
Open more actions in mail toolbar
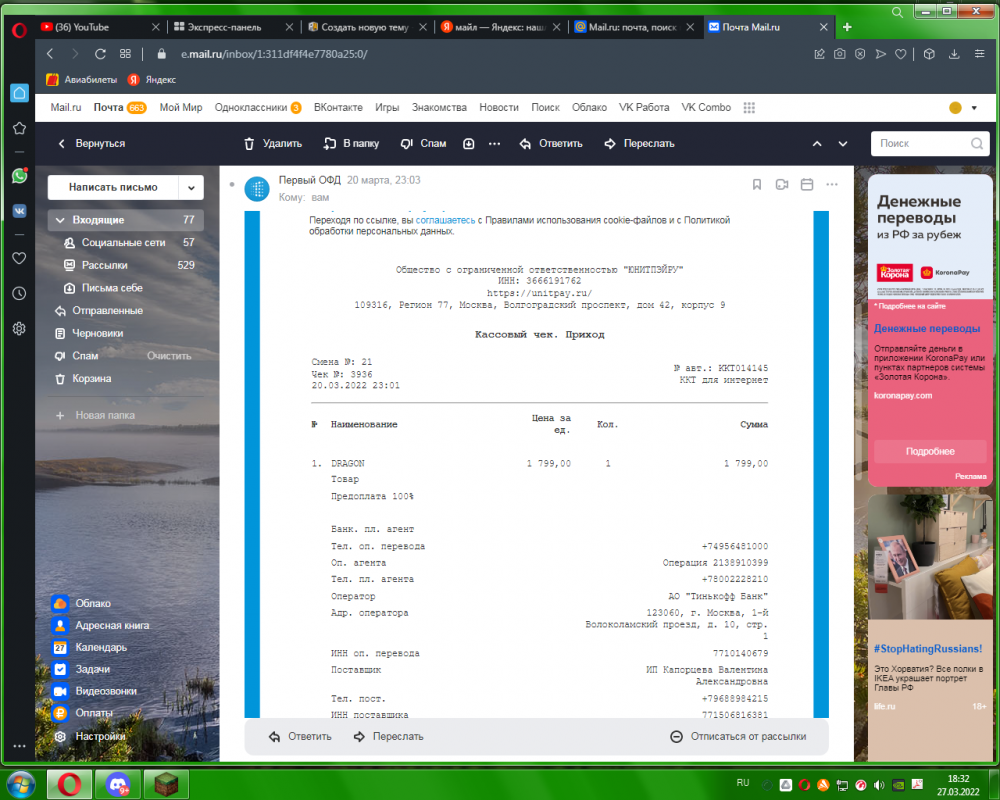pos(494,144)
